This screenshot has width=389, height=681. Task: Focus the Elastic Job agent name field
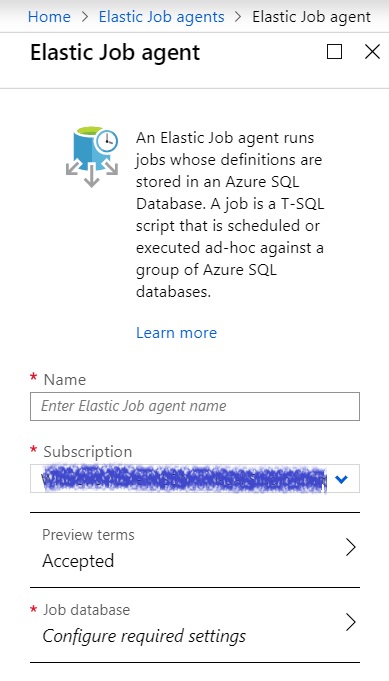pos(195,406)
